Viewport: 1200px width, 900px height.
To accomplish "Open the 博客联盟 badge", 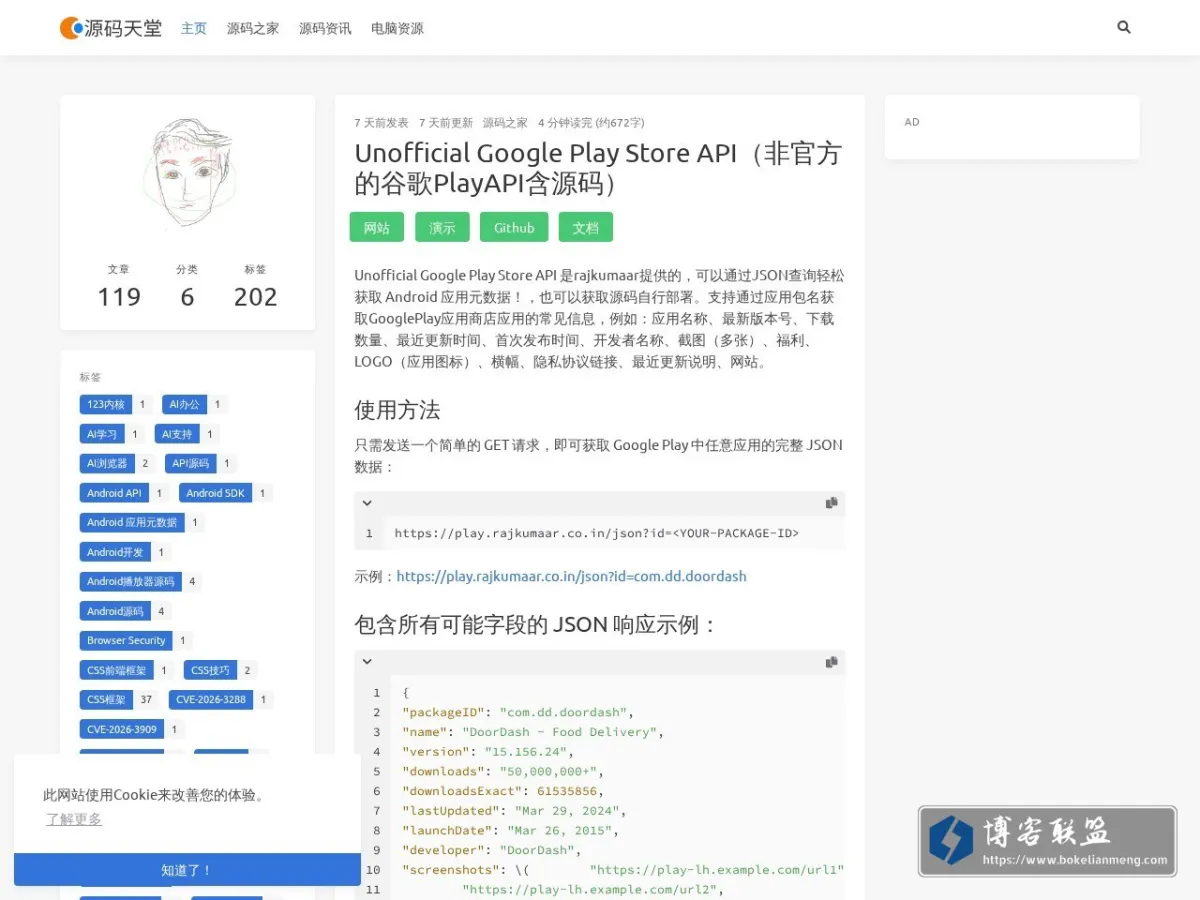I will [1048, 842].
